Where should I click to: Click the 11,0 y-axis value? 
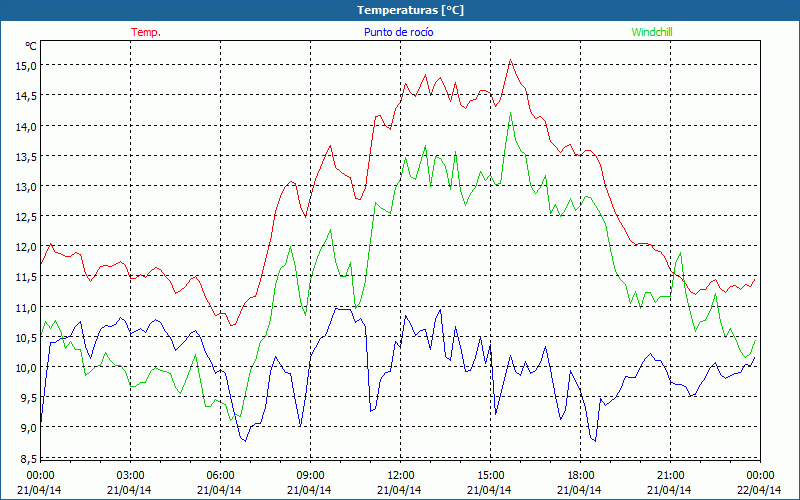(26, 307)
